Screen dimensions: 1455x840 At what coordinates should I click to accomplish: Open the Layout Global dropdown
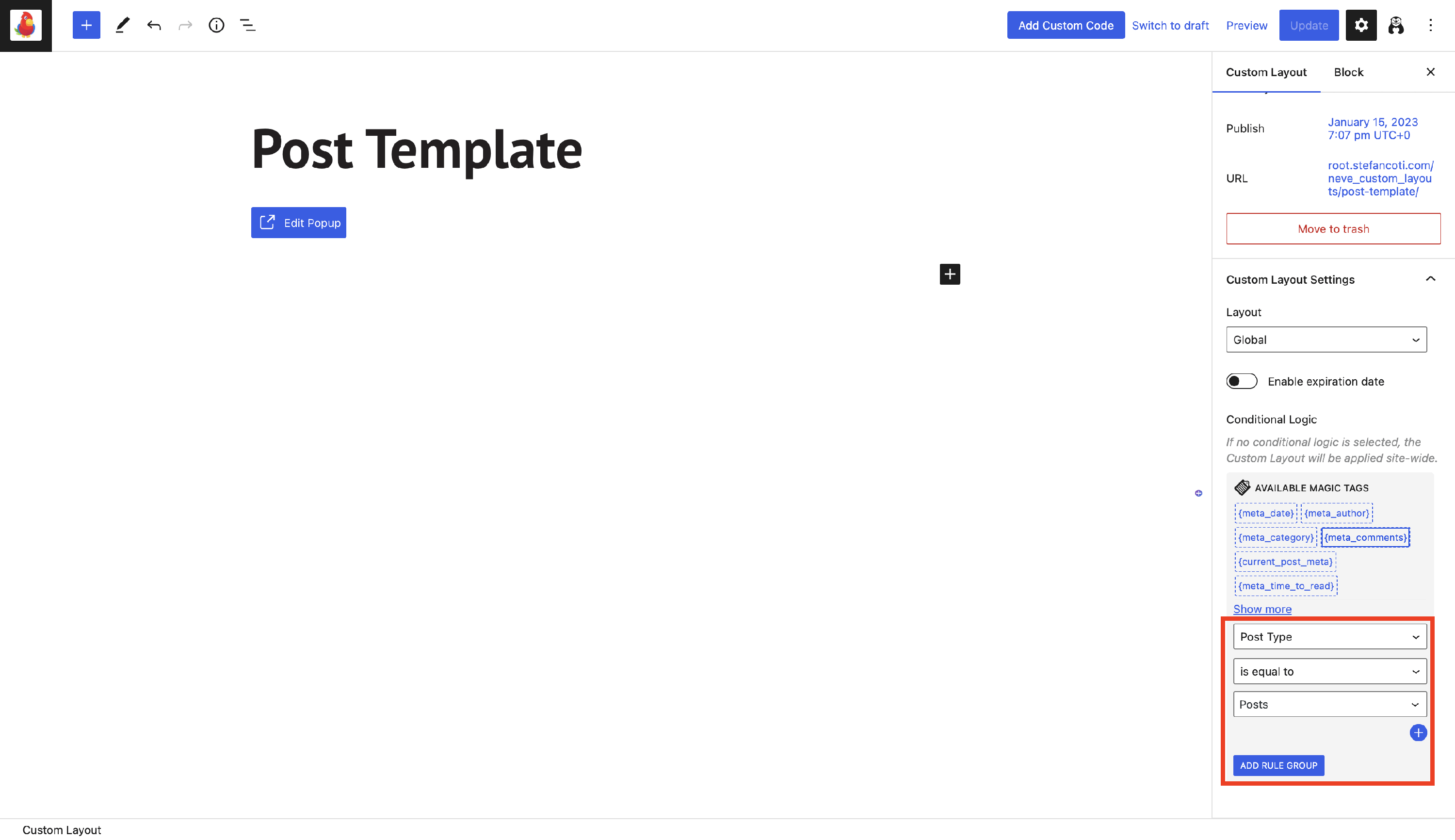1326,340
